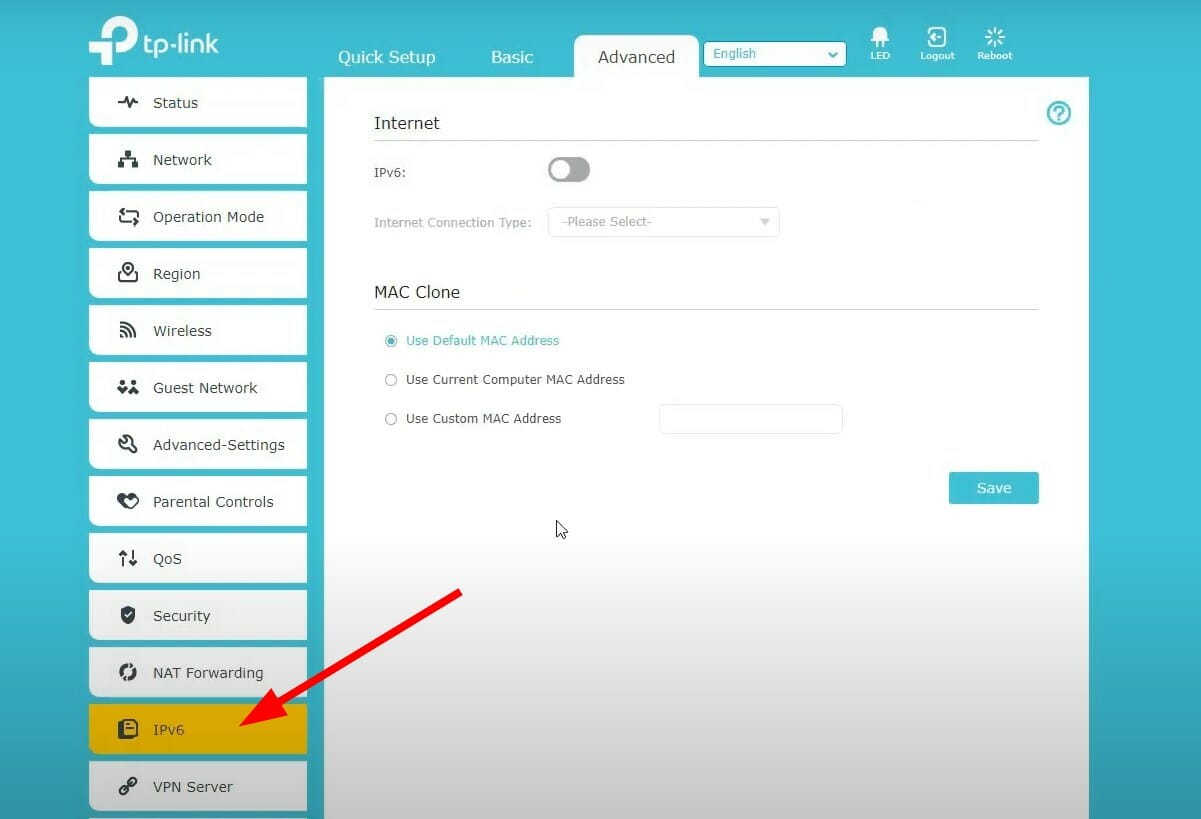
Task: Open the Advanced-Settings menu label
Action: coord(219,445)
